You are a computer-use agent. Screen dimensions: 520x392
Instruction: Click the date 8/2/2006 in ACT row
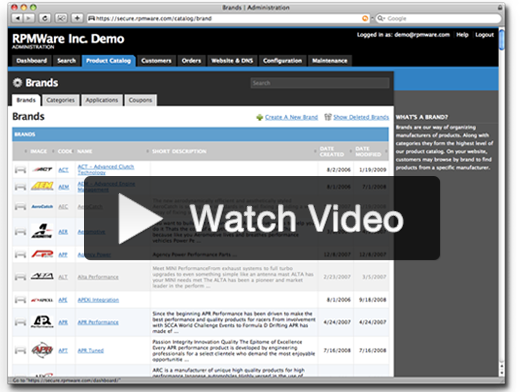coord(338,170)
